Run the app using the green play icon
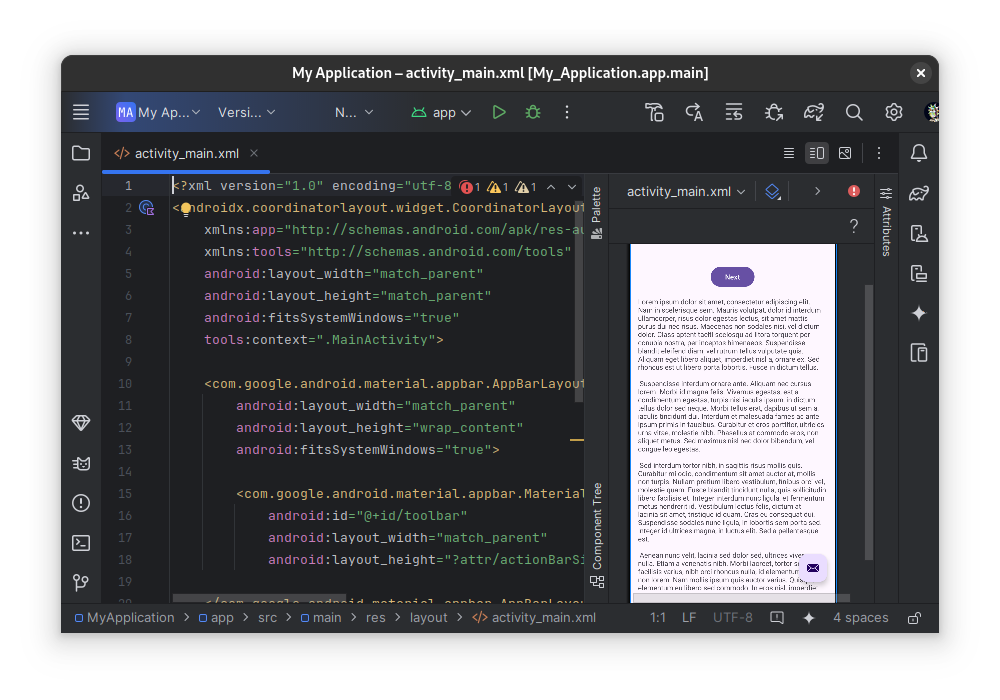 click(x=499, y=112)
